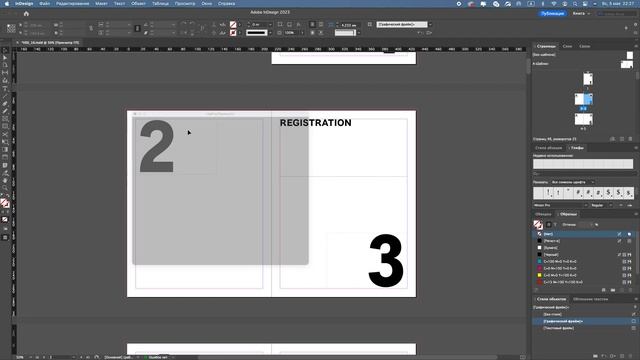This screenshot has width=640, height=360.
Task: Click the stroke swatch in control bar
Action: tap(233, 33)
